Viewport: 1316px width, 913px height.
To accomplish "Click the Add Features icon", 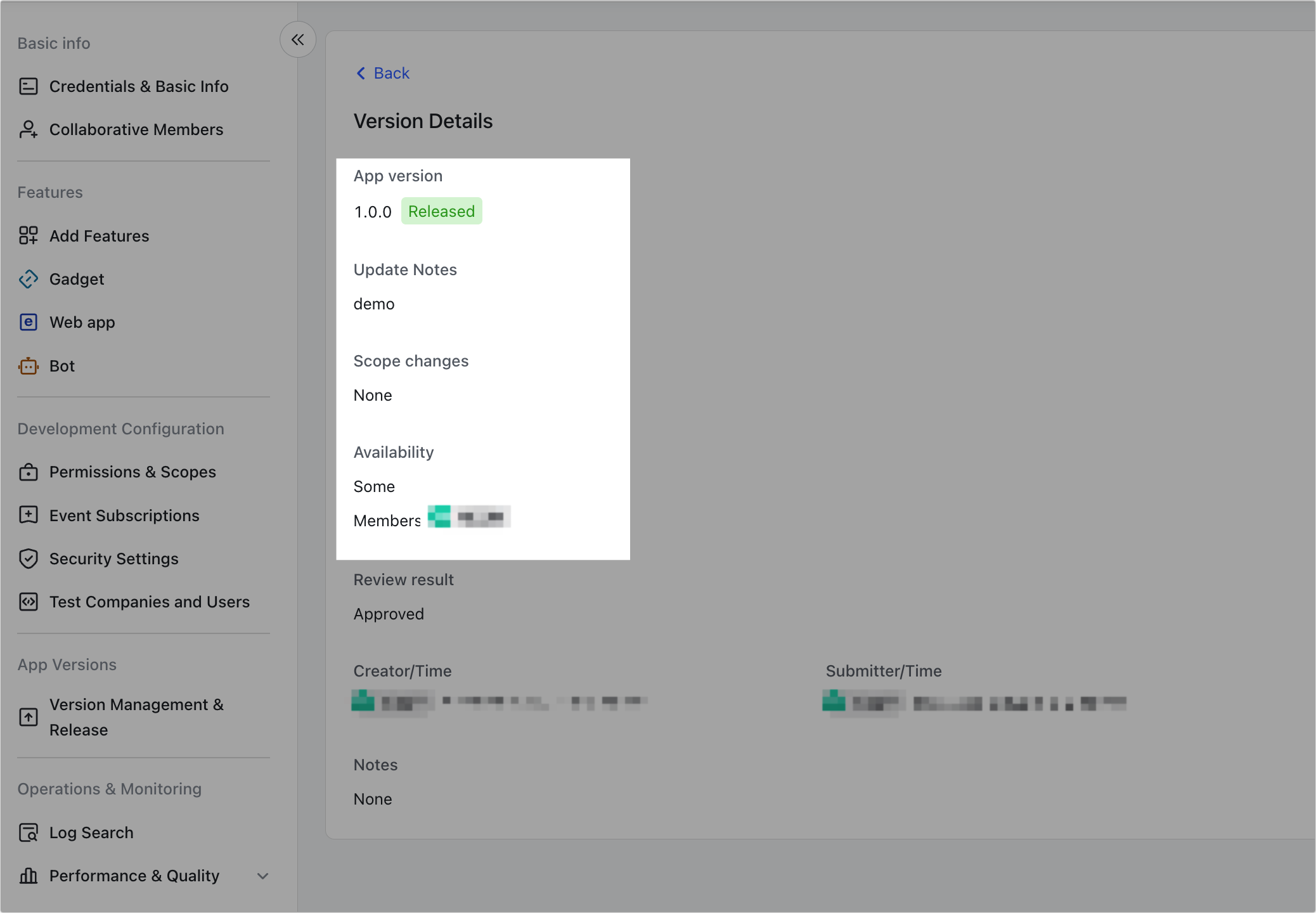I will click(28, 235).
